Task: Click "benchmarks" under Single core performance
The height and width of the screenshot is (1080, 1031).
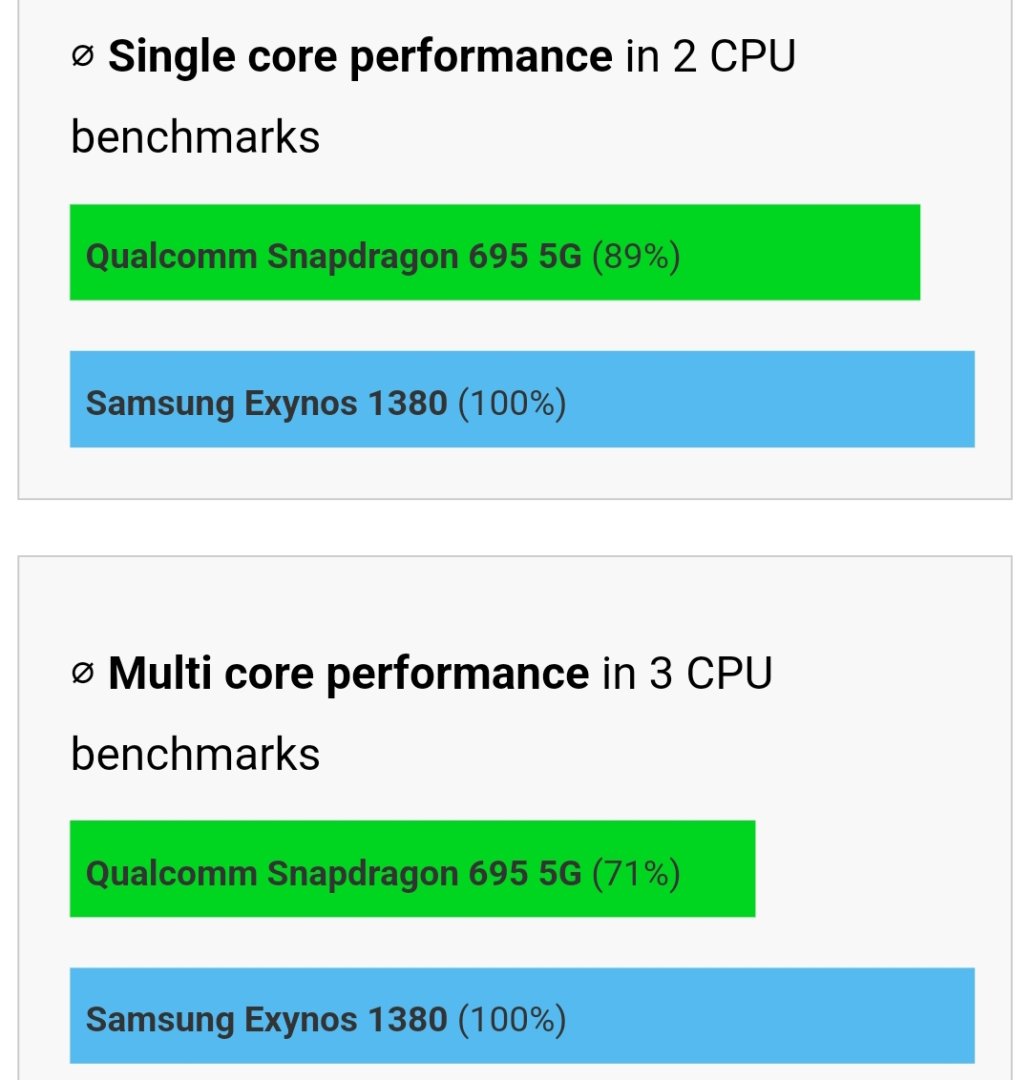Action: pyautogui.click(x=196, y=137)
